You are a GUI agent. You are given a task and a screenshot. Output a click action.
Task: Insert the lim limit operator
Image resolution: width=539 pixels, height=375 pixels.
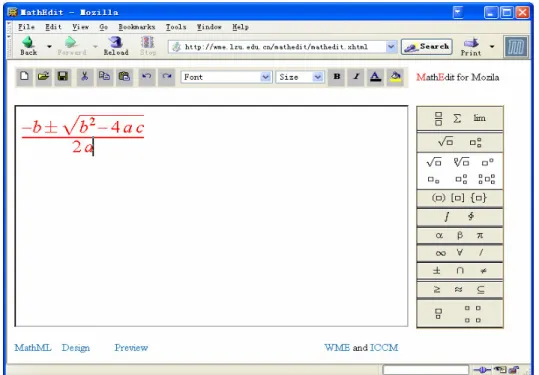479,118
